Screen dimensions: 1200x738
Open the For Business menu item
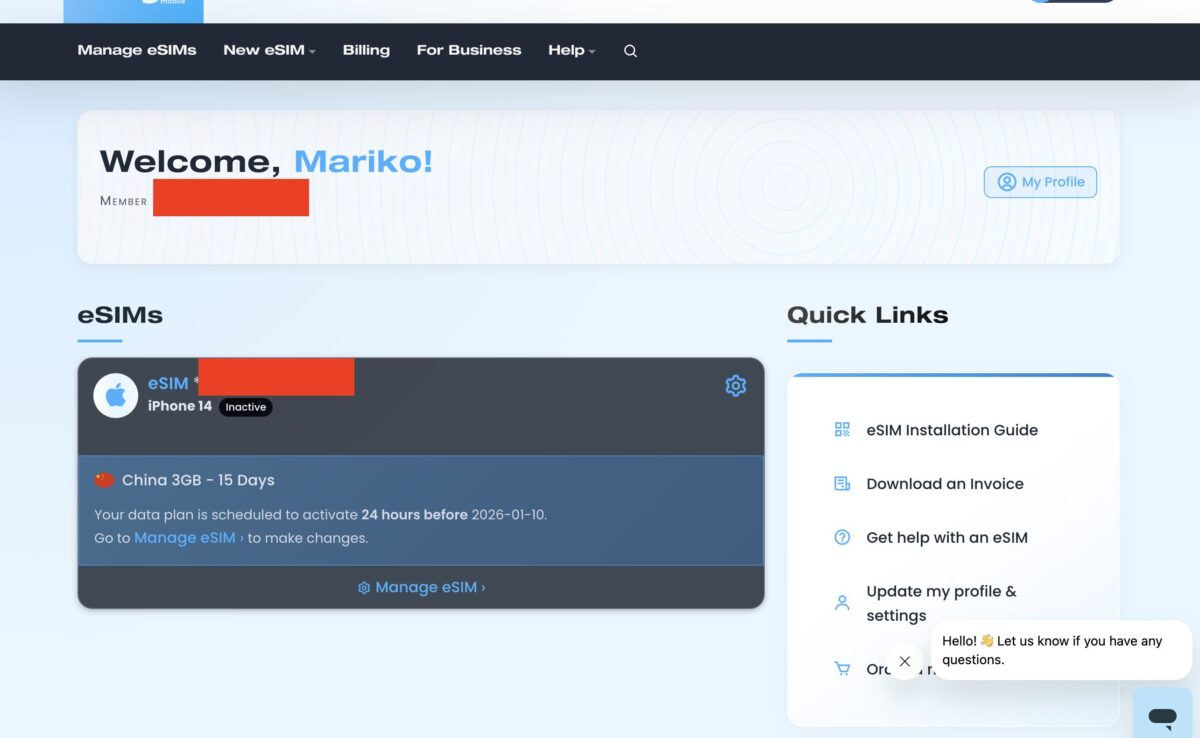coord(469,50)
